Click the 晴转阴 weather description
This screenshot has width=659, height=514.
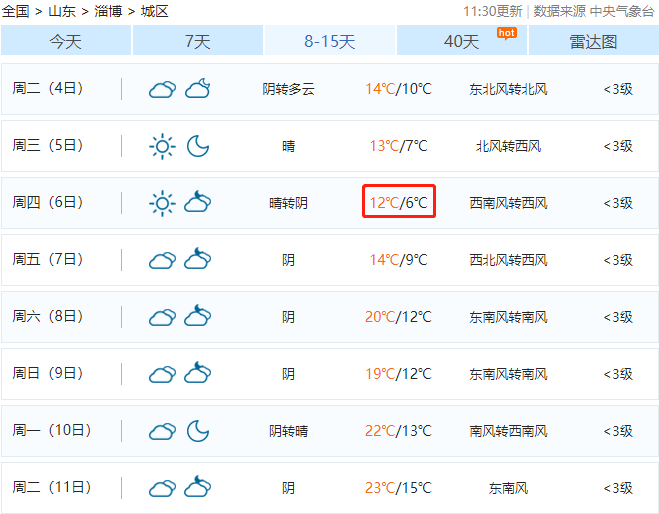click(288, 203)
